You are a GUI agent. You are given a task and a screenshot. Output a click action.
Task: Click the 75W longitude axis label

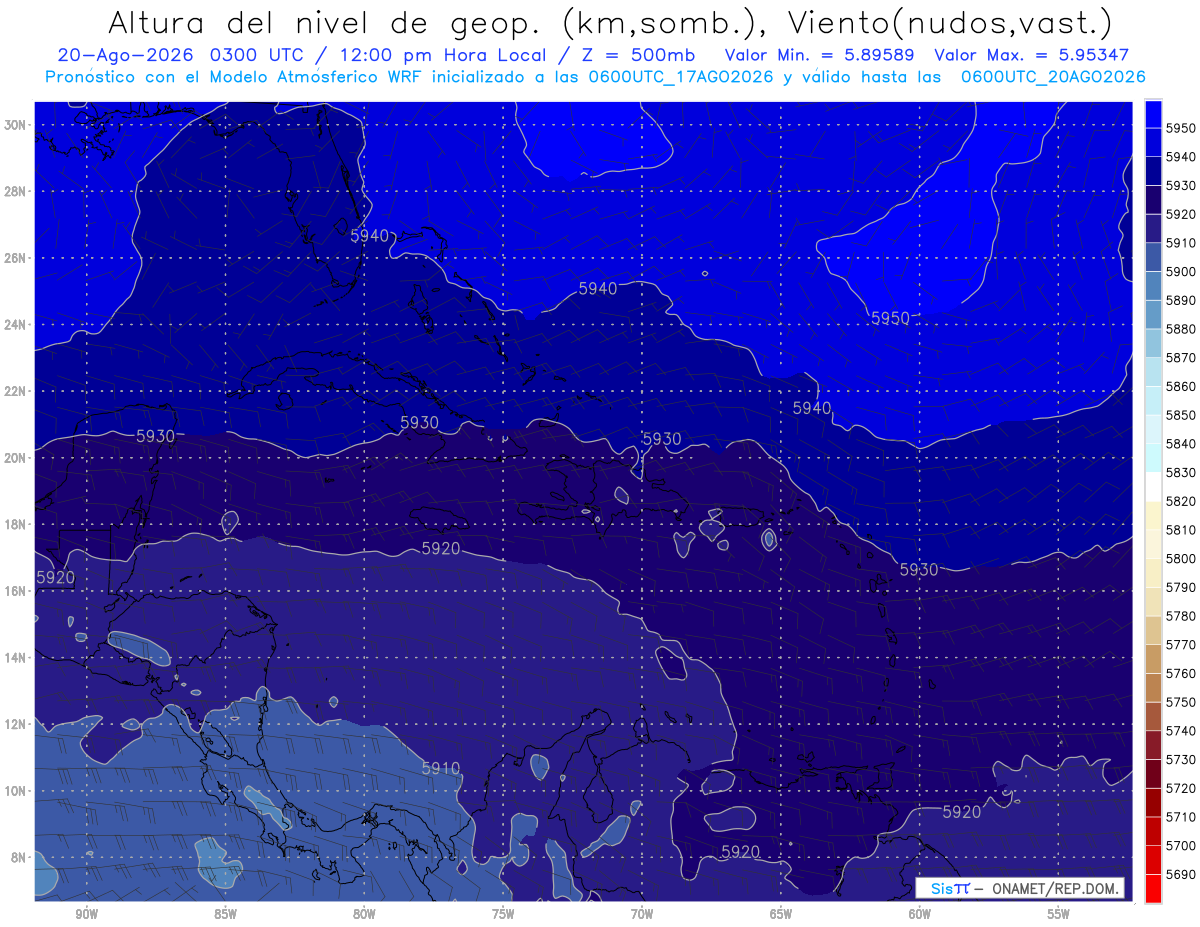pos(503,914)
